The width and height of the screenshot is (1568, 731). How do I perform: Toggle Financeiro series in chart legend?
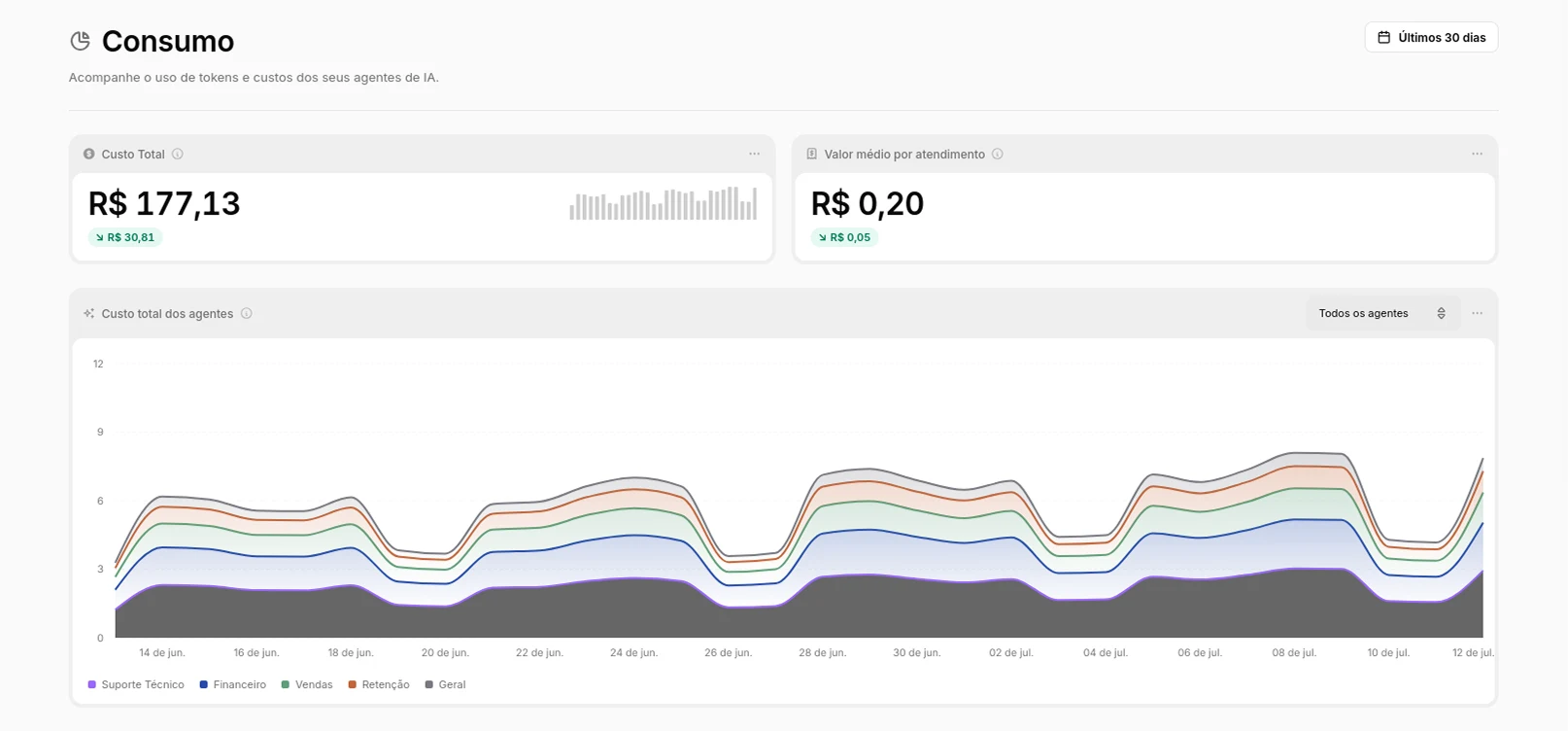pyautogui.click(x=233, y=684)
